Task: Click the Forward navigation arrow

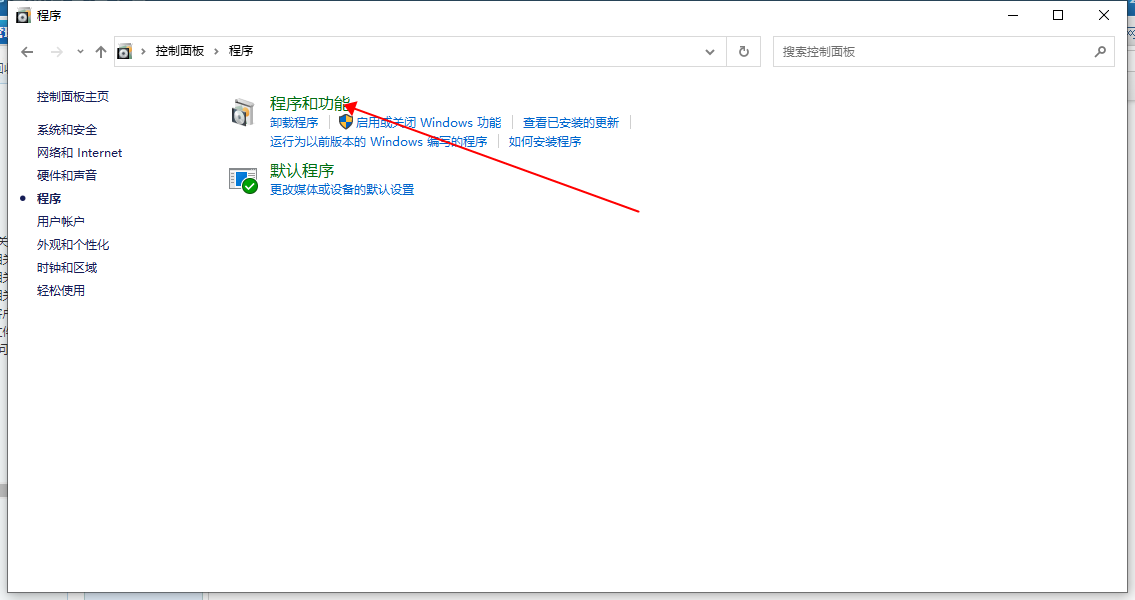Action: [56, 51]
